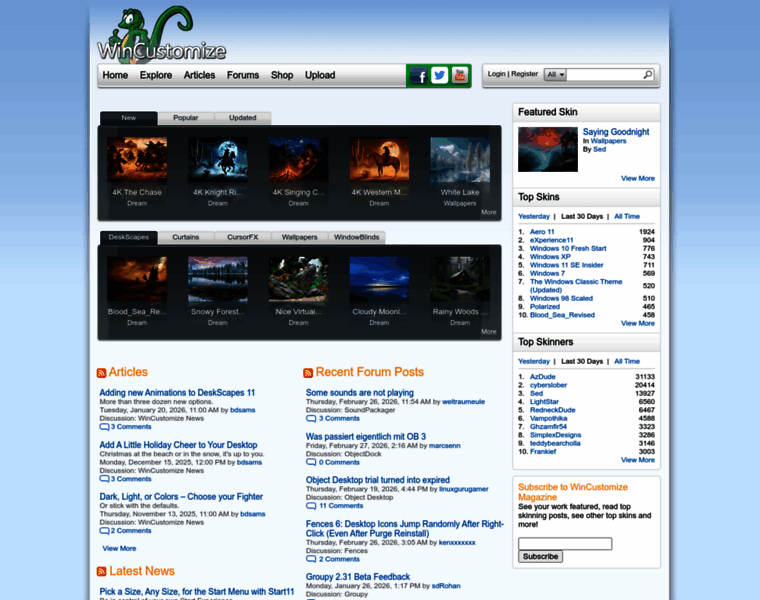Screen dimensions: 760x600
Task: Open Windows 10 Fresh Start link
Action: [x=568, y=248]
